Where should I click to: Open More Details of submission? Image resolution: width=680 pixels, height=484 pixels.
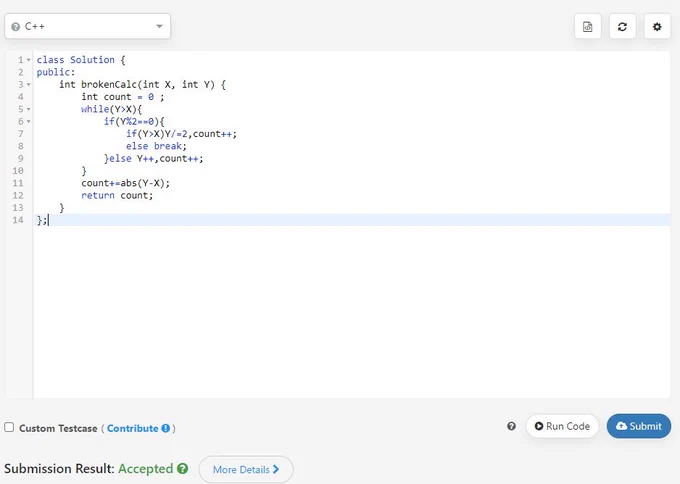(246, 469)
